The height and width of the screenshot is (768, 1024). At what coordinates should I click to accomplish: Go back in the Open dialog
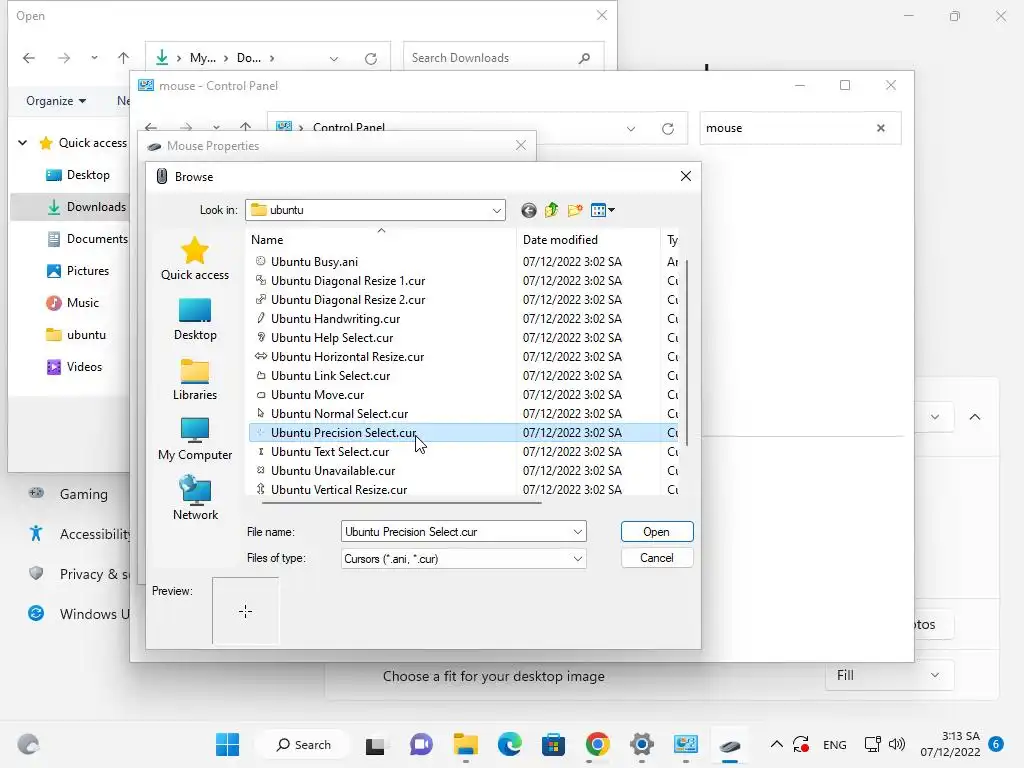(x=29, y=58)
